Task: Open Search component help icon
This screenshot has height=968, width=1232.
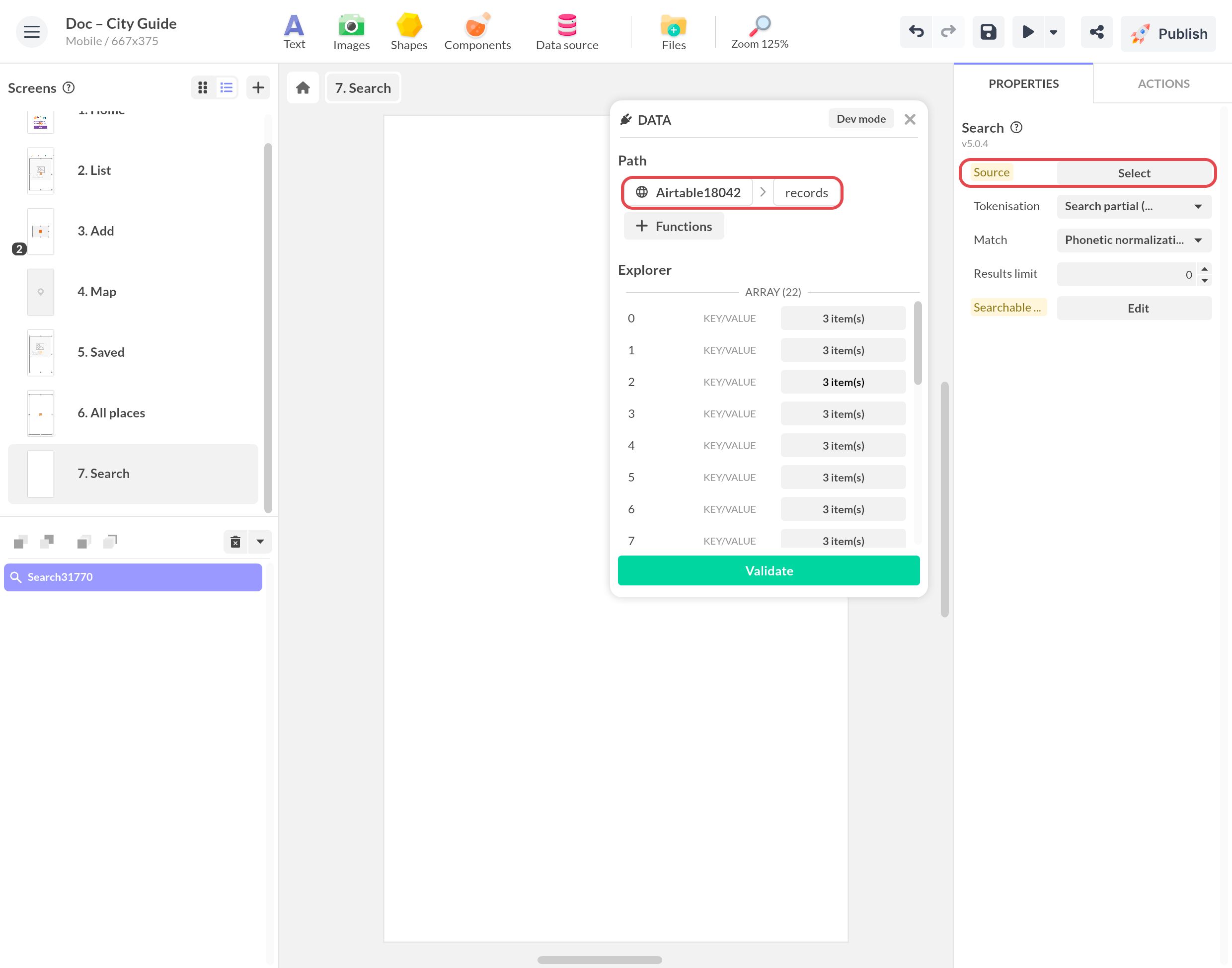Action: point(1016,127)
